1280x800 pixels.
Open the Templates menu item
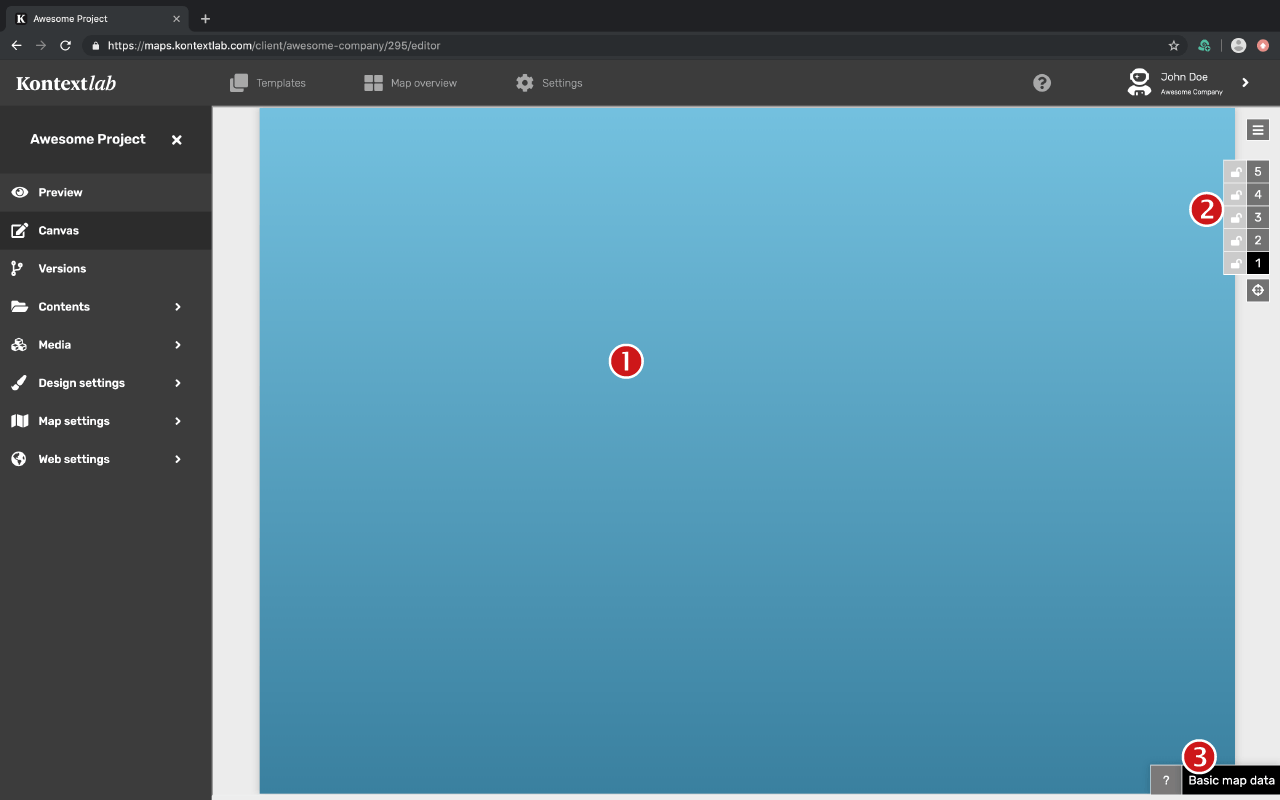coord(268,83)
